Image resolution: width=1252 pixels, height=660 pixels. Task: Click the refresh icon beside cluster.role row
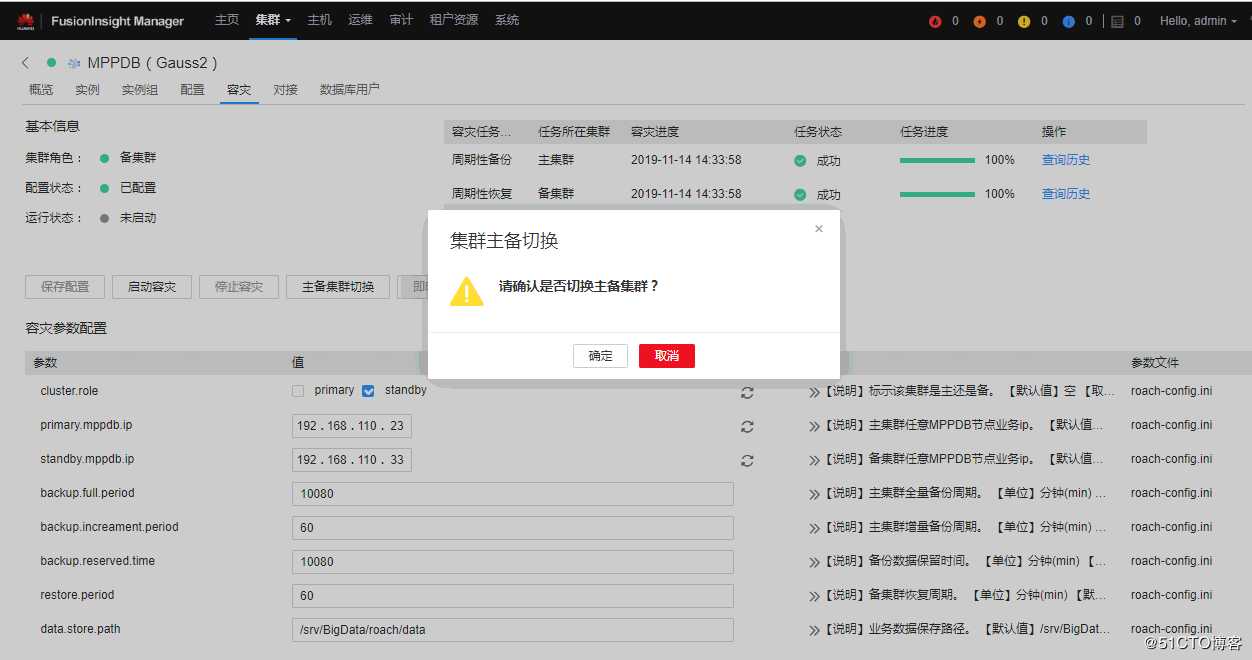(x=747, y=393)
